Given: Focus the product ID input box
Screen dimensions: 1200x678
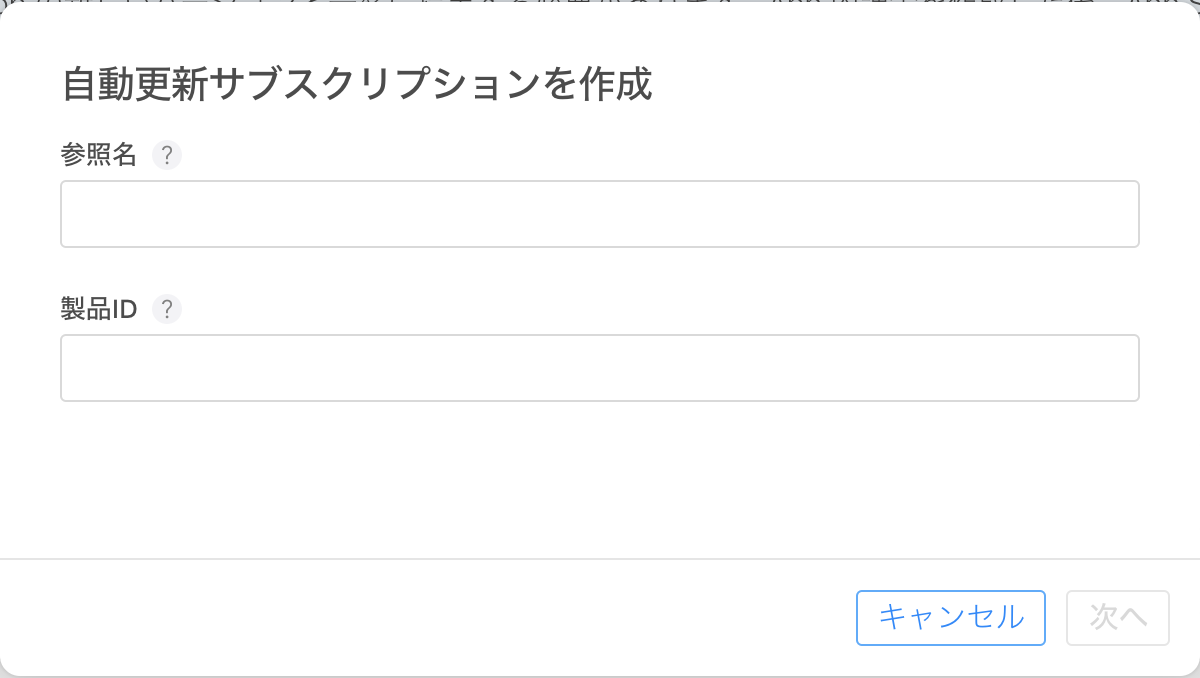Looking at the screenshot, I should coord(600,368).
